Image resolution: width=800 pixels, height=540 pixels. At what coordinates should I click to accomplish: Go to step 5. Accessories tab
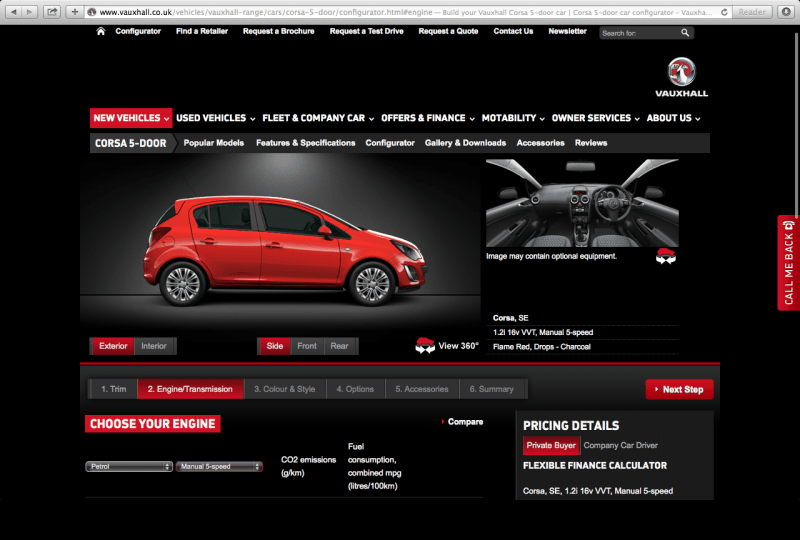tap(422, 389)
